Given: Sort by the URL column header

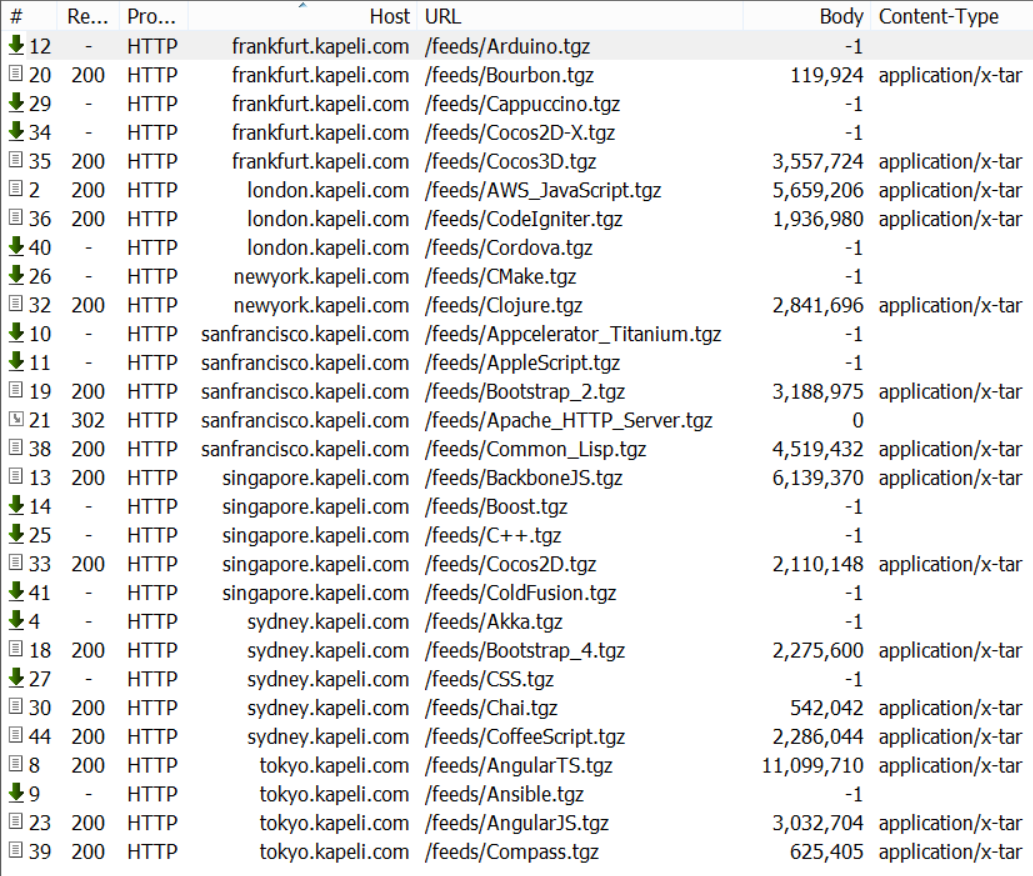Looking at the screenshot, I should [580, 16].
